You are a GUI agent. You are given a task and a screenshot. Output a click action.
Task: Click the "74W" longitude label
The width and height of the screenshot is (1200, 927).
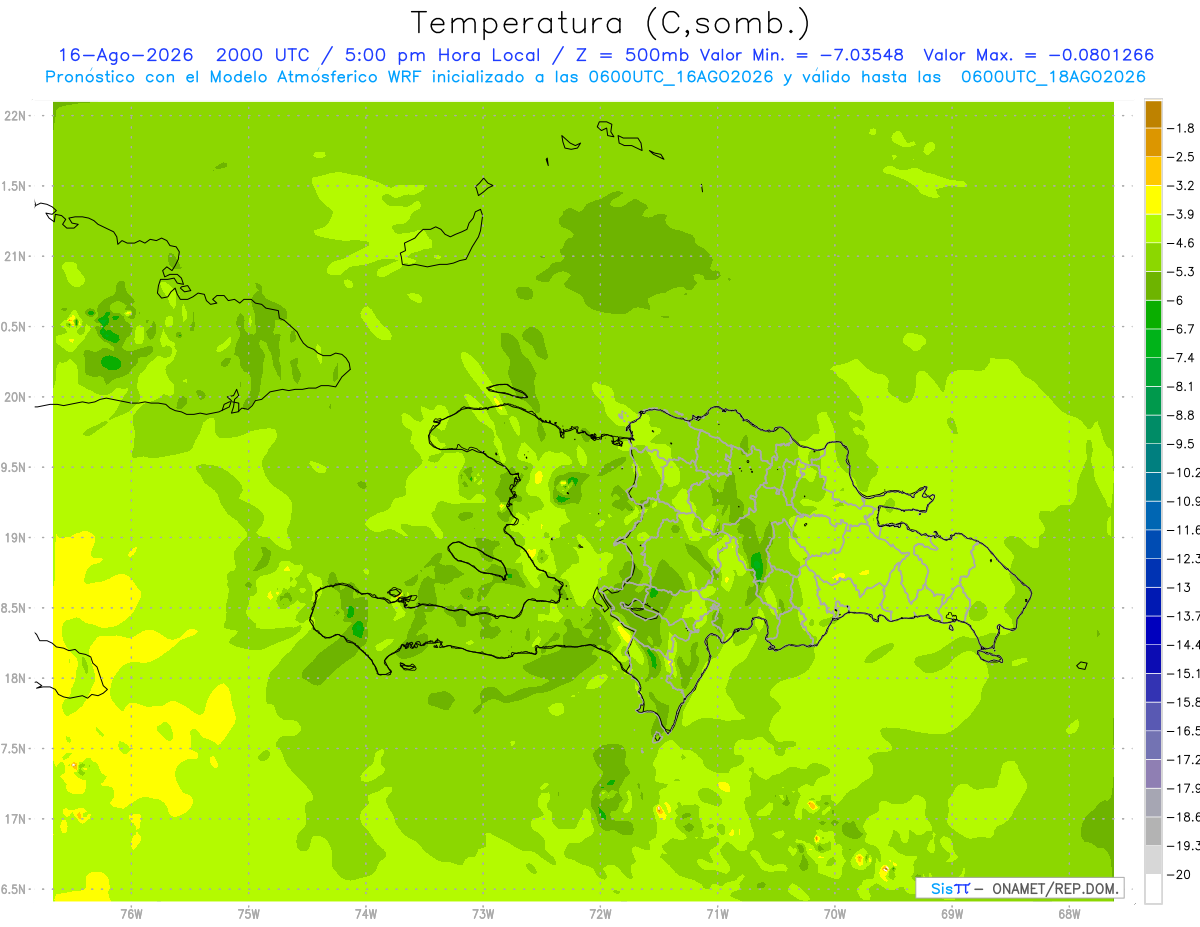pyautogui.click(x=366, y=913)
